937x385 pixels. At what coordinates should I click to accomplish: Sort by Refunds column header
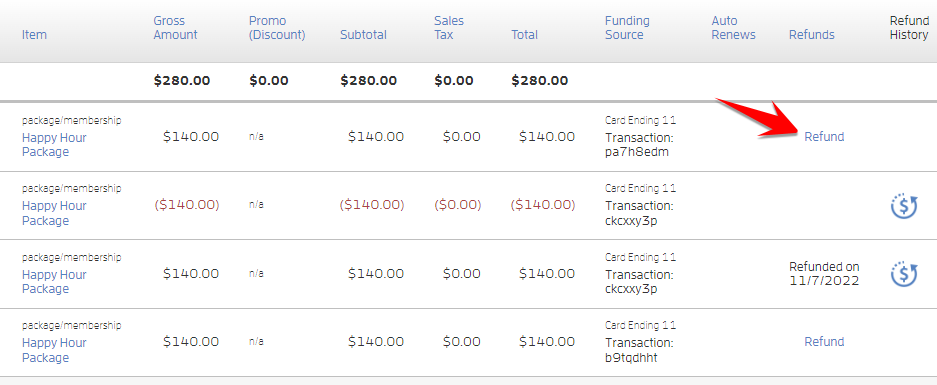click(812, 35)
